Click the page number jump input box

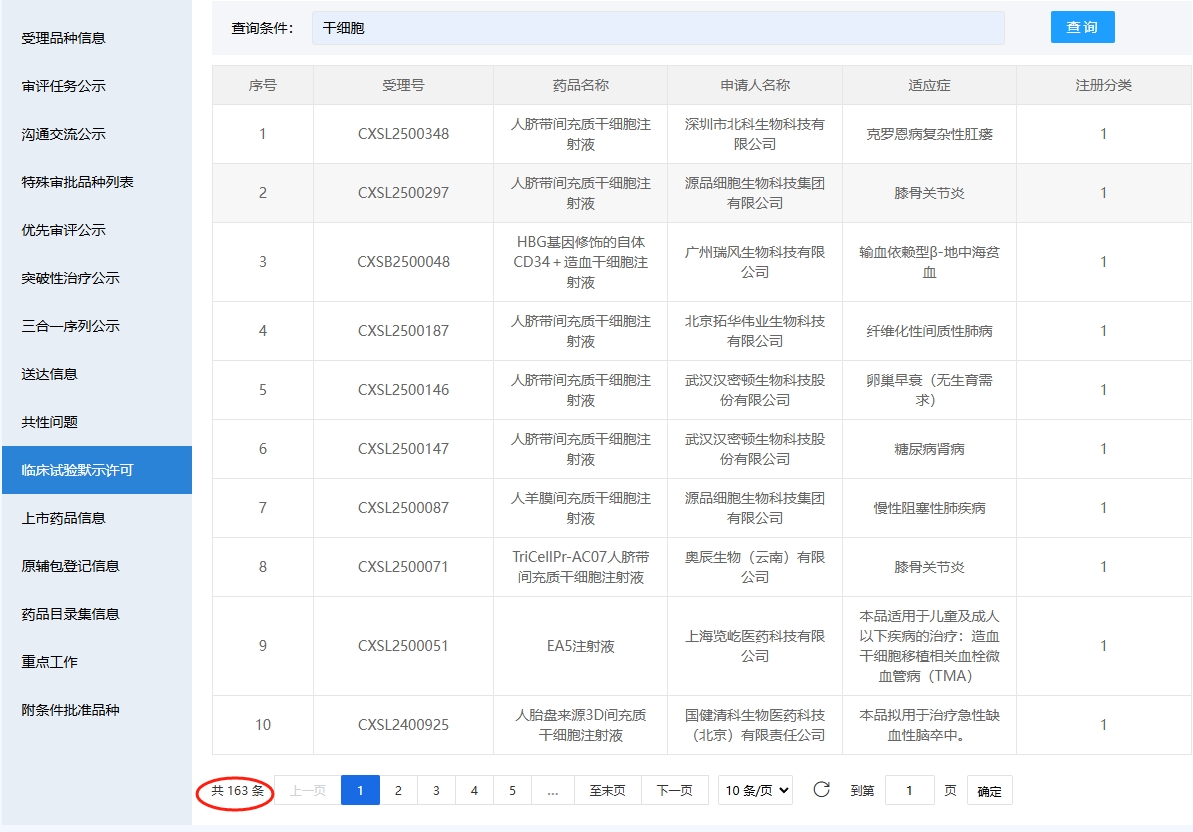pyautogui.click(x=909, y=790)
